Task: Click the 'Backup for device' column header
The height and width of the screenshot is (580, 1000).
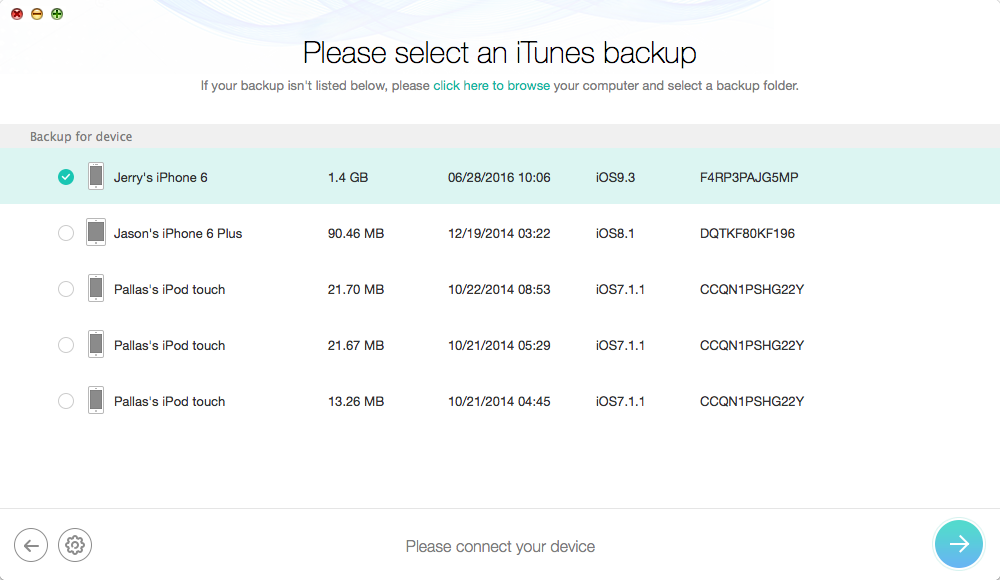Action: coord(81,137)
